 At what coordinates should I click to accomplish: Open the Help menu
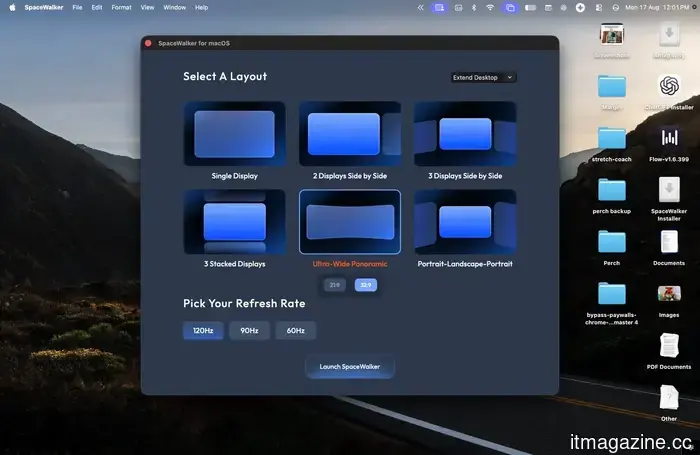pos(201,7)
